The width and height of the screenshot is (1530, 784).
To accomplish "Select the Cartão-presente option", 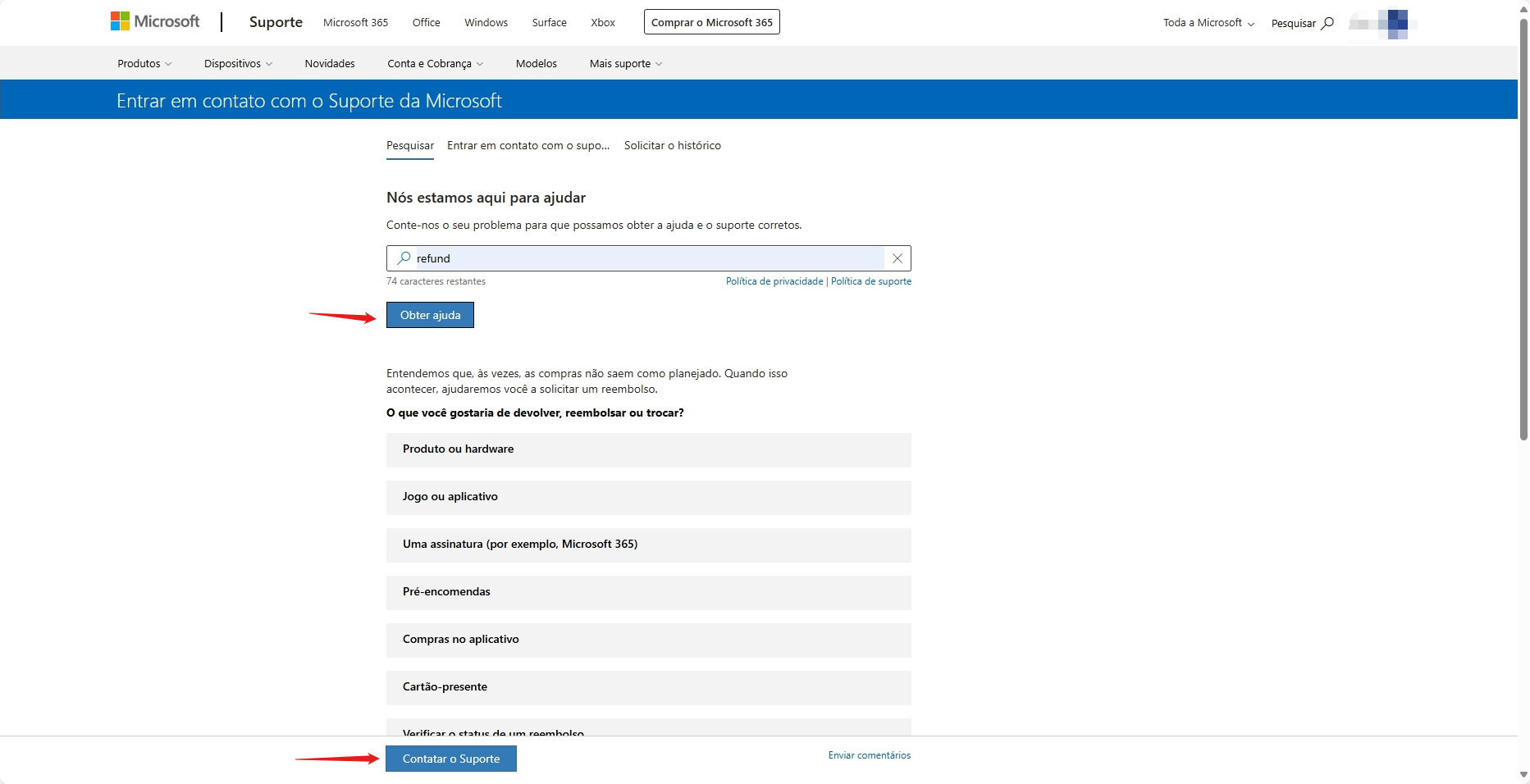I will pyautogui.click(x=647, y=688).
